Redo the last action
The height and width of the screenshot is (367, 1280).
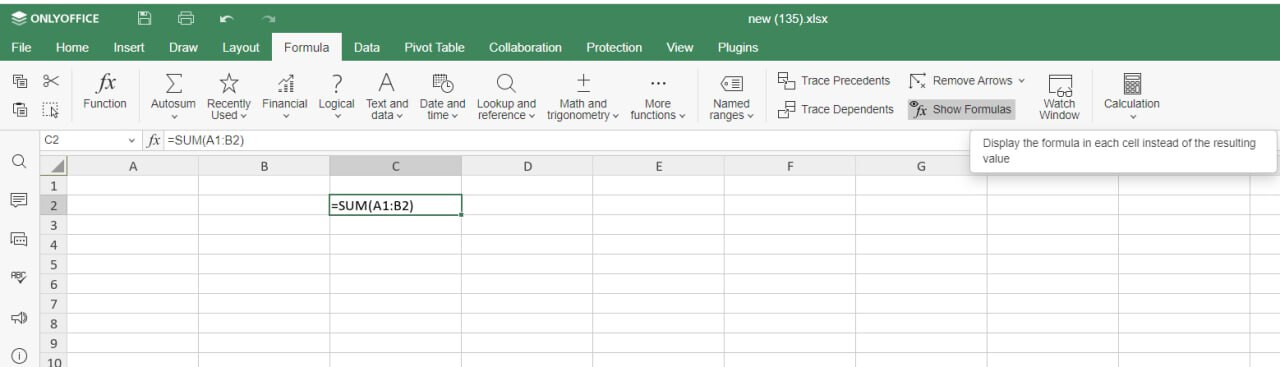point(268,18)
